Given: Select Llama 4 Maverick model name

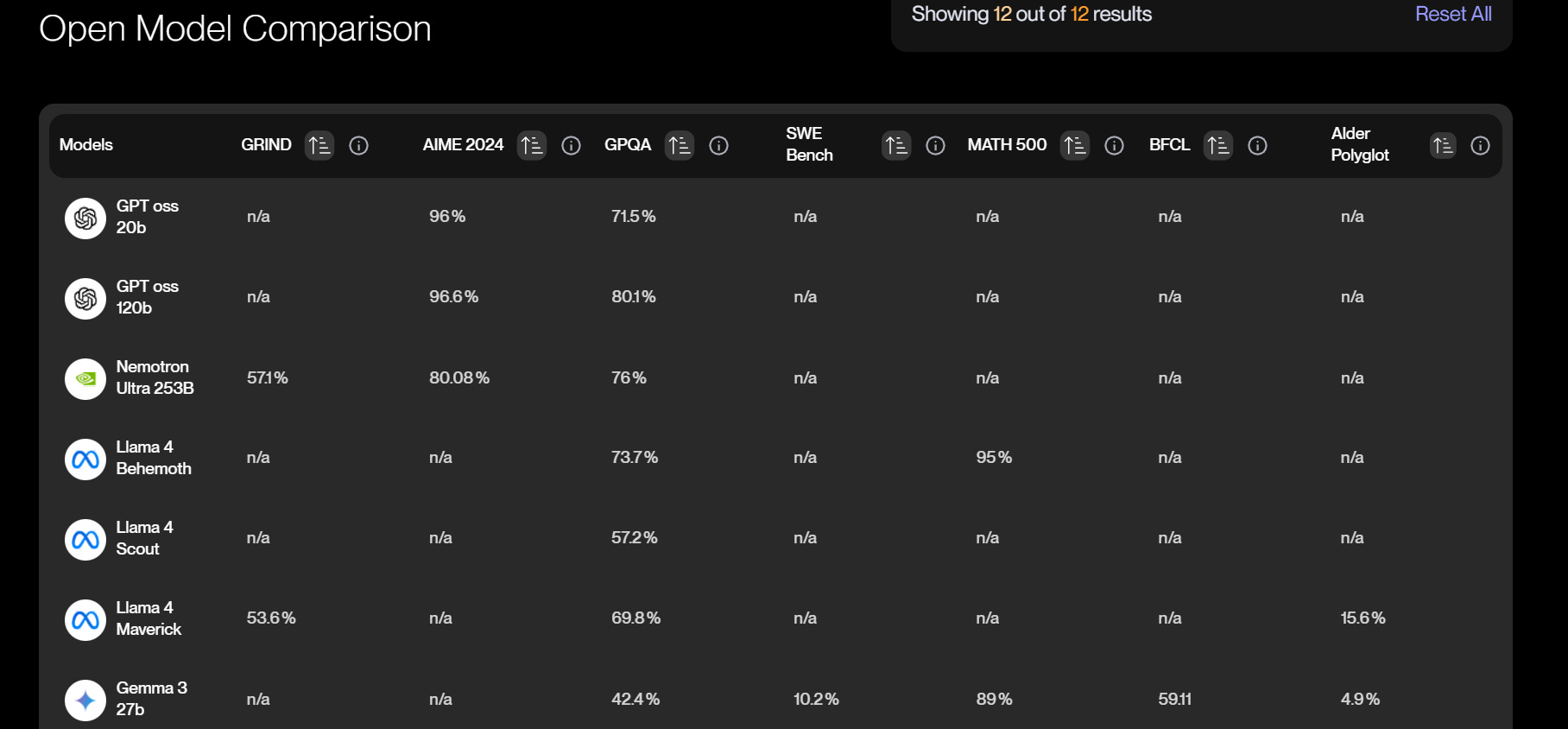Looking at the screenshot, I should pyautogui.click(x=149, y=618).
